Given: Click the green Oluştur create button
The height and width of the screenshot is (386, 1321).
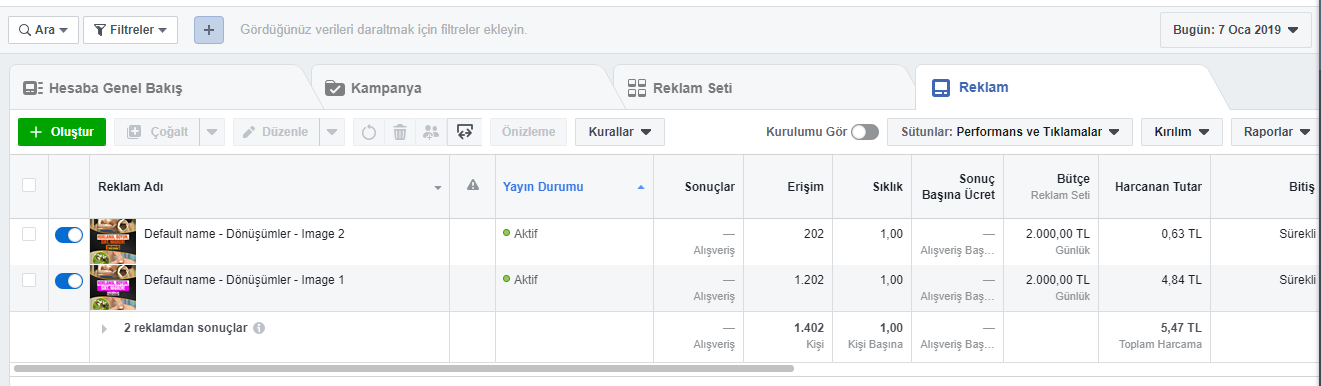Looking at the screenshot, I should [x=62, y=132].
